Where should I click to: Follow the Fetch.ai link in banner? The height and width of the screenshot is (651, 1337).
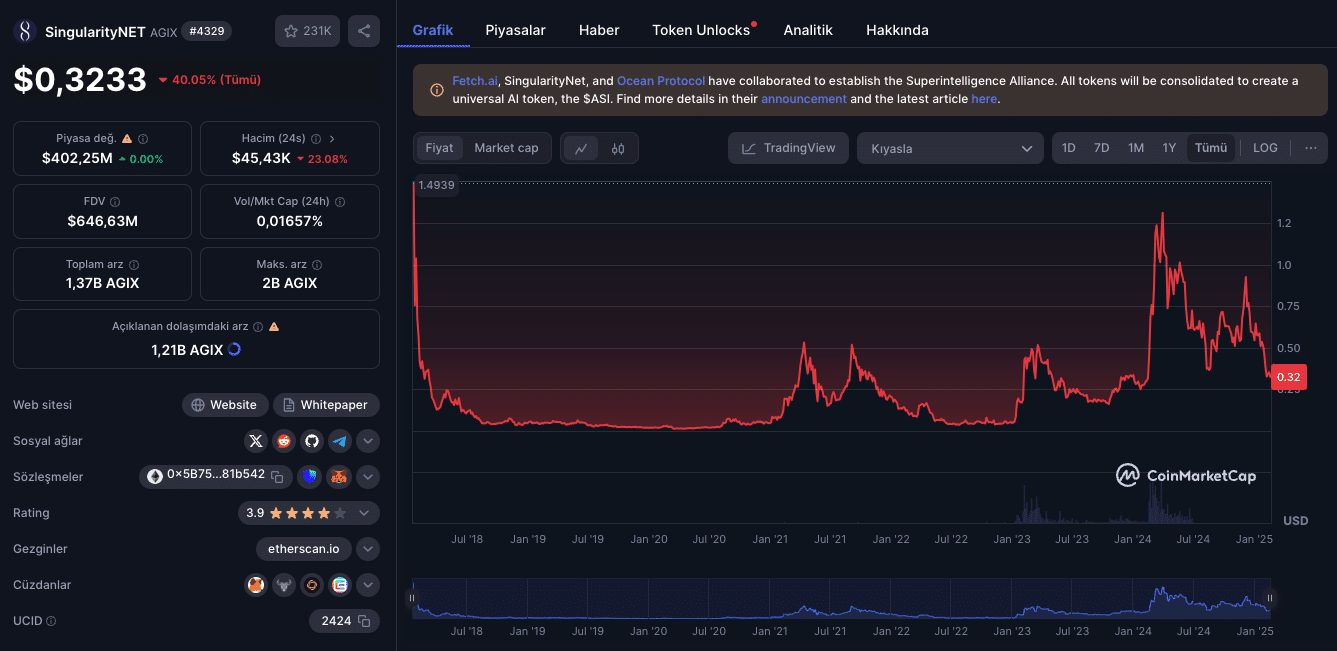tap(475, 81)
